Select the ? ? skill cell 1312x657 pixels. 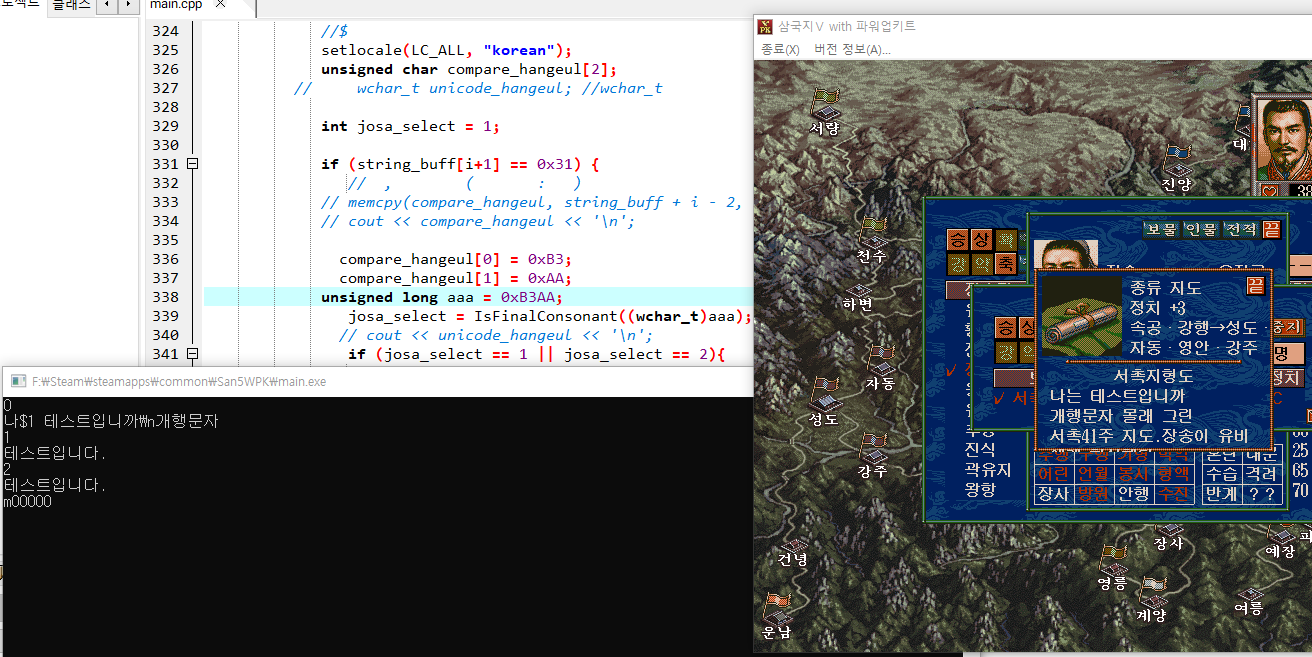point(1261,494)
